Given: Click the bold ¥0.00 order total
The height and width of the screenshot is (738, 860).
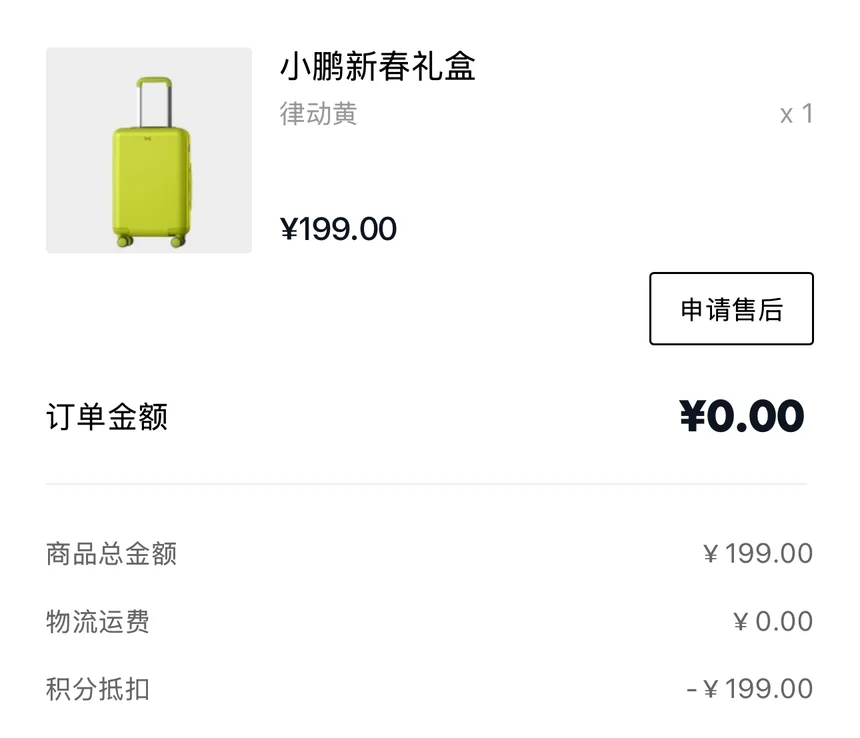Looking at the screenshot, I should (x=741, y=417).
